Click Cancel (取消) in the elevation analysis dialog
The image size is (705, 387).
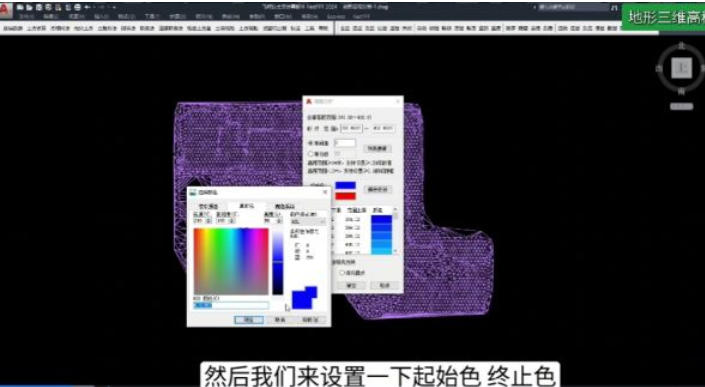point(384,285)
